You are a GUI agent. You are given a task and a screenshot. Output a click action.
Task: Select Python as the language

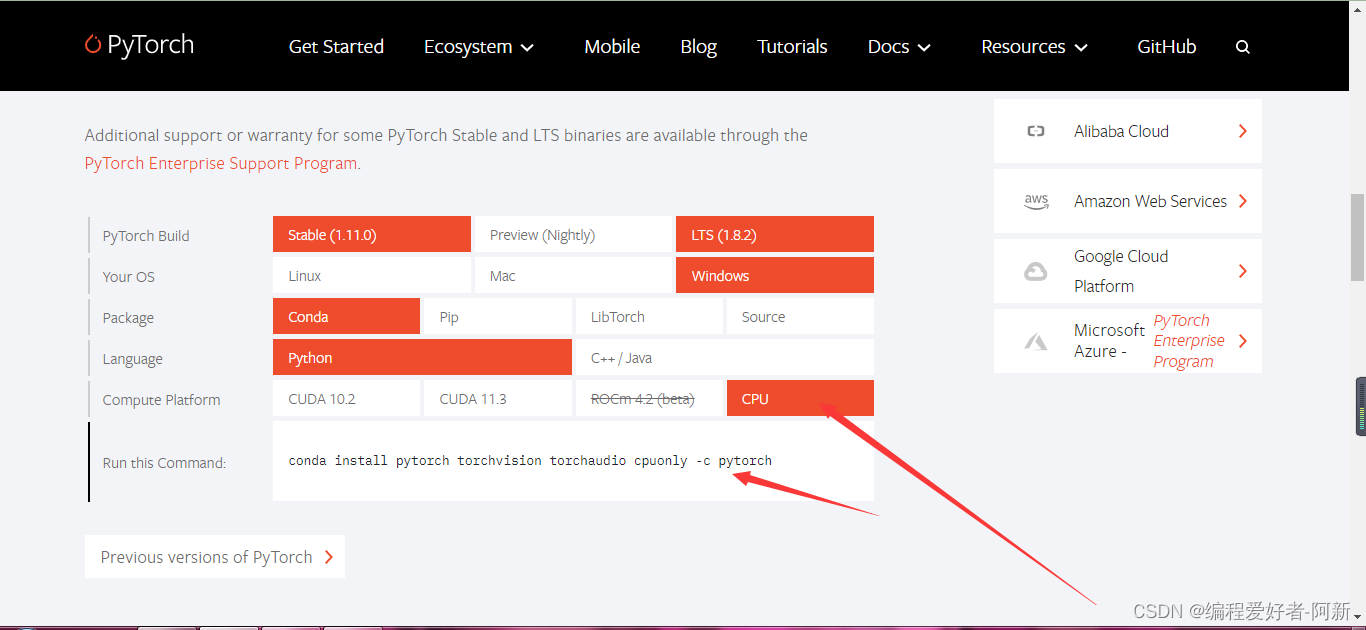click(422, 358)
